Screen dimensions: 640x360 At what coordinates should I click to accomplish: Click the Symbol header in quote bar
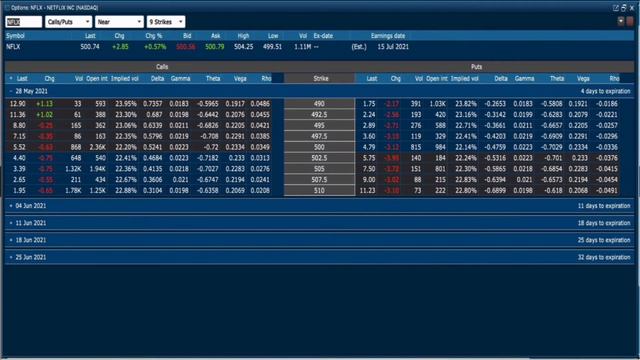[15, 36]
